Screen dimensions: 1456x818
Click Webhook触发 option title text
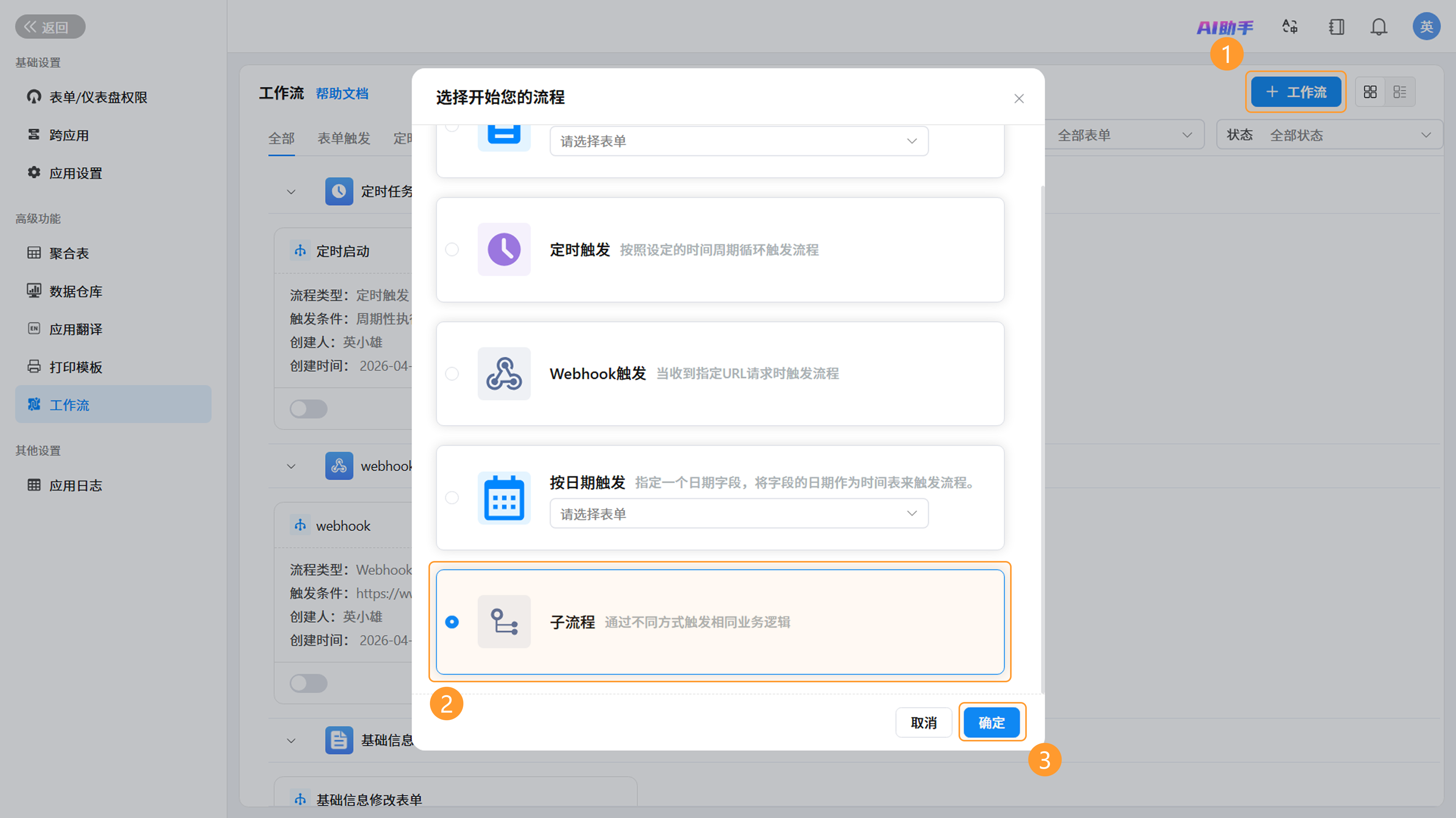[x=598, y=373]
